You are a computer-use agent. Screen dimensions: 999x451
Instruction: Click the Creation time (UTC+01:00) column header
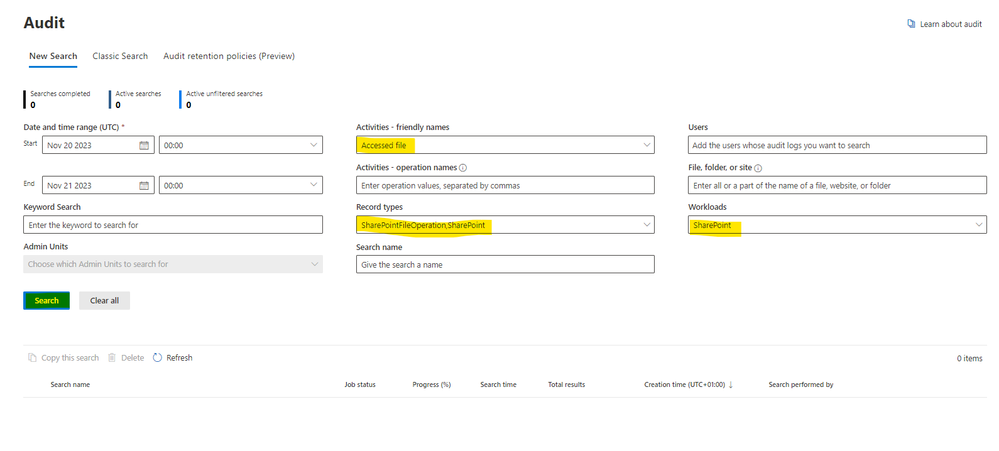[x=684, y=385]
